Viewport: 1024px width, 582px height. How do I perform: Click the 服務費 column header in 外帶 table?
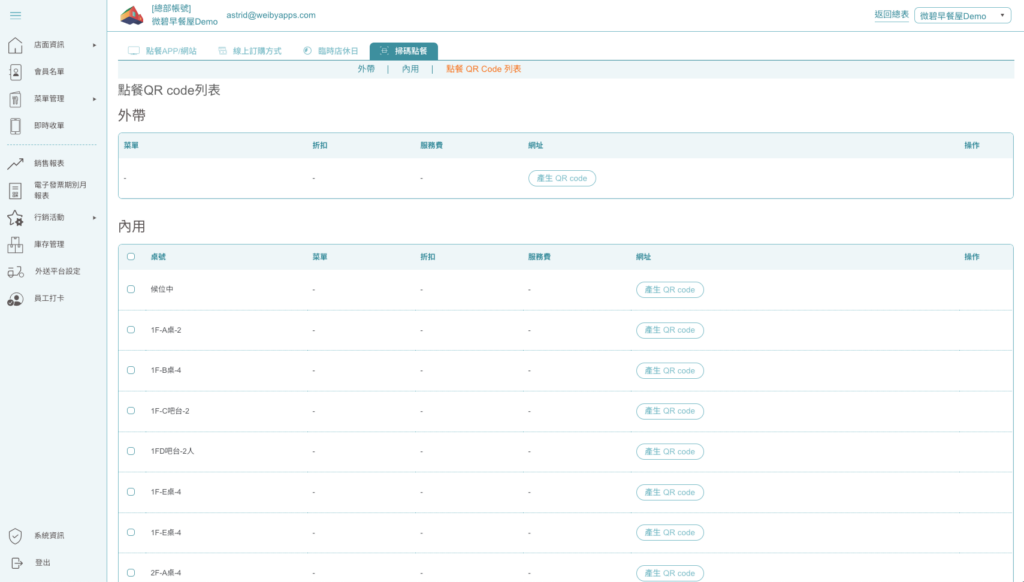(431, 146)
